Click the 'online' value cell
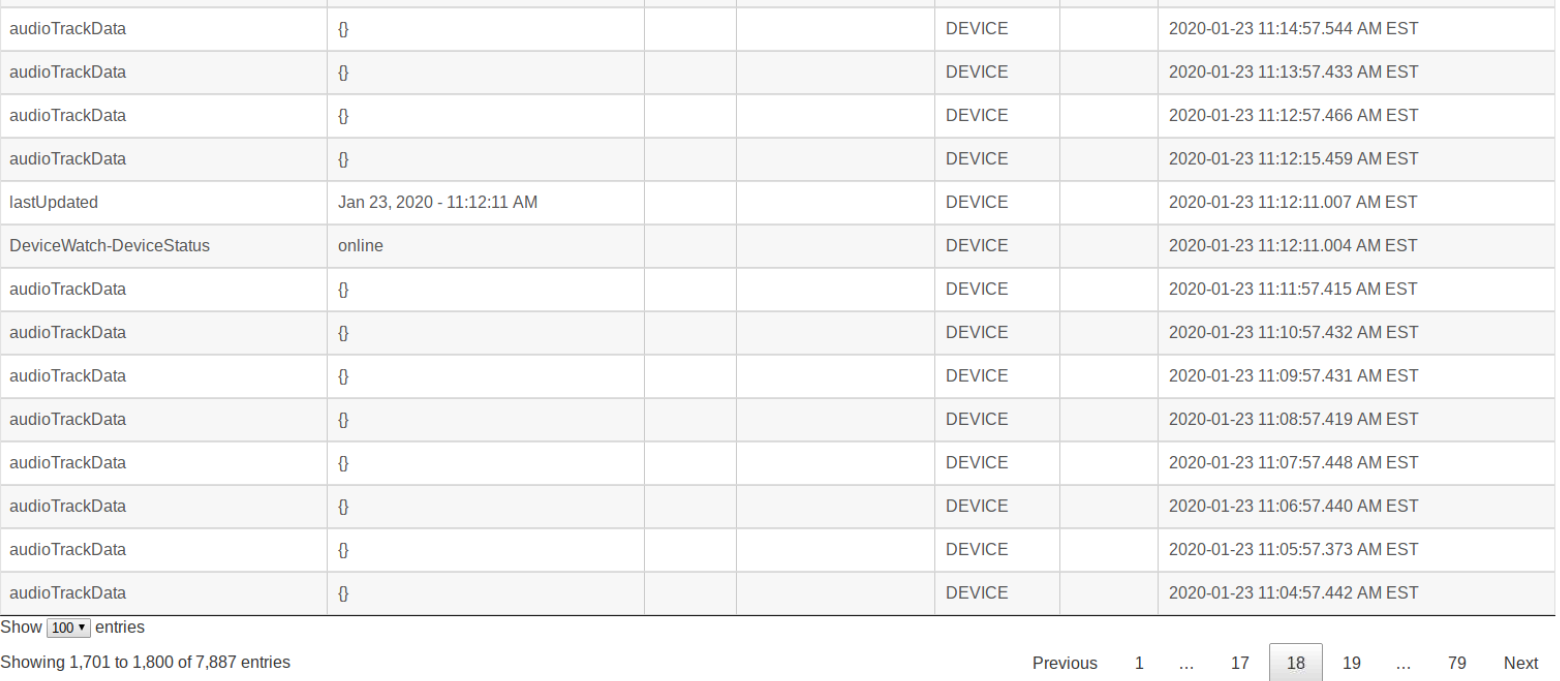 point(360,245)
